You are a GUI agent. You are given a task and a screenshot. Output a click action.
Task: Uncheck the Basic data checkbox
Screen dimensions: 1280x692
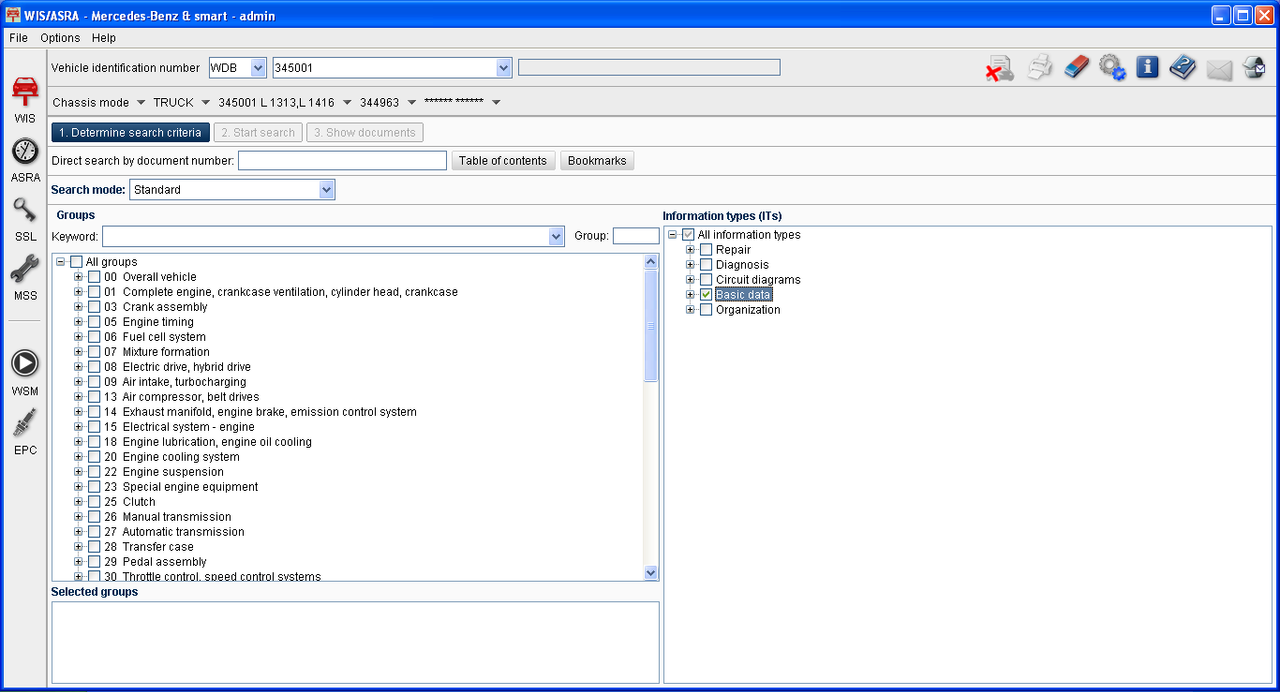pos(706,295)
